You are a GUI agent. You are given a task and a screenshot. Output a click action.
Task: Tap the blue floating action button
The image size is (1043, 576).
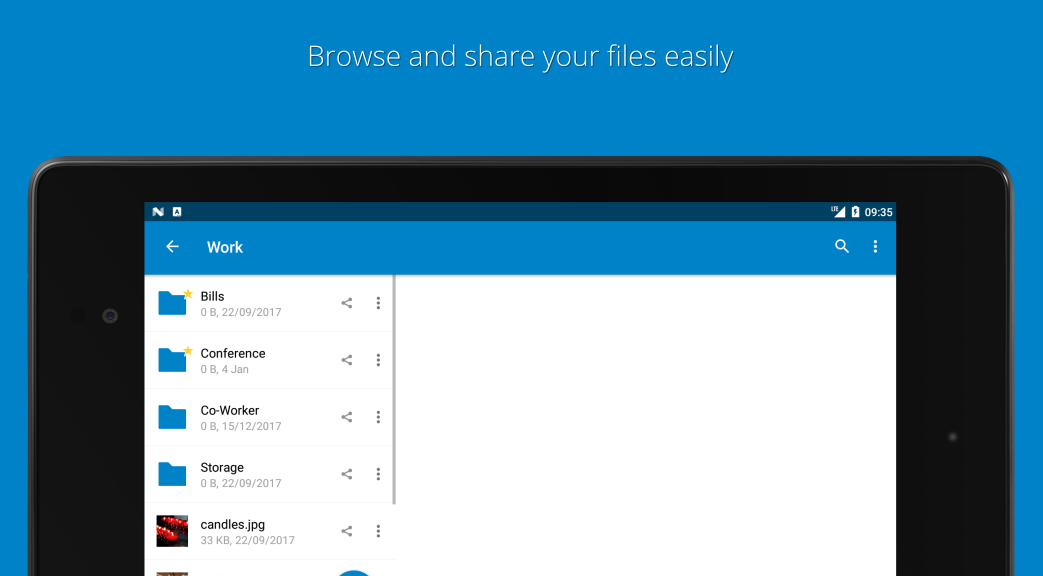coord(354,572)
